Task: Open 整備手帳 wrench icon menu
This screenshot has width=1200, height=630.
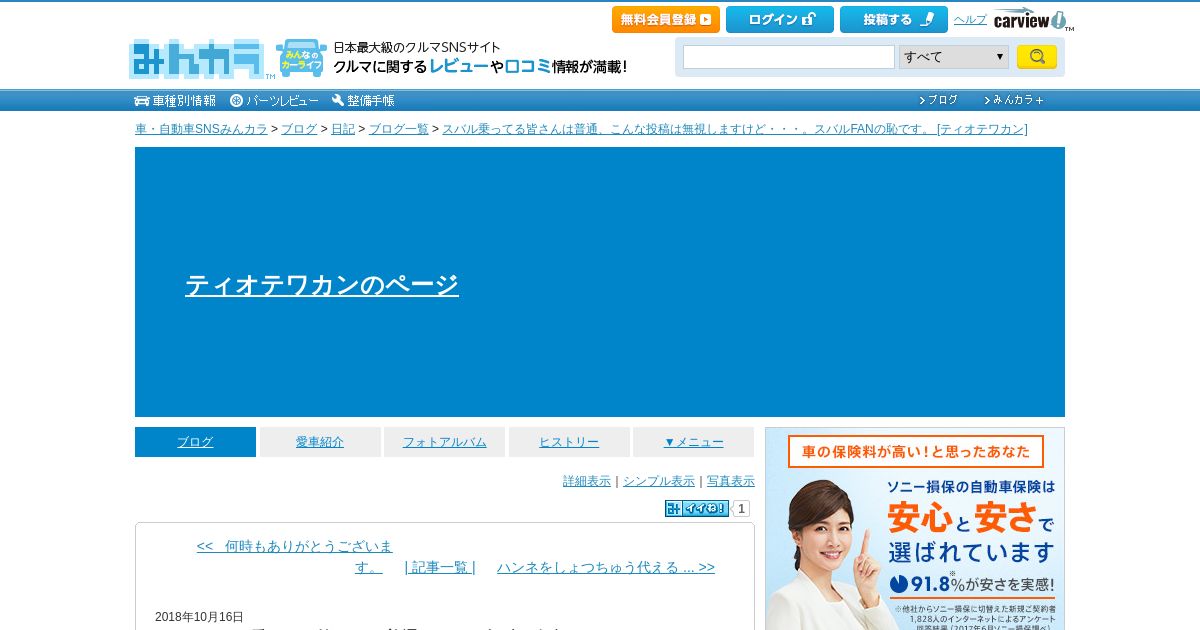Action: point(363,100)
